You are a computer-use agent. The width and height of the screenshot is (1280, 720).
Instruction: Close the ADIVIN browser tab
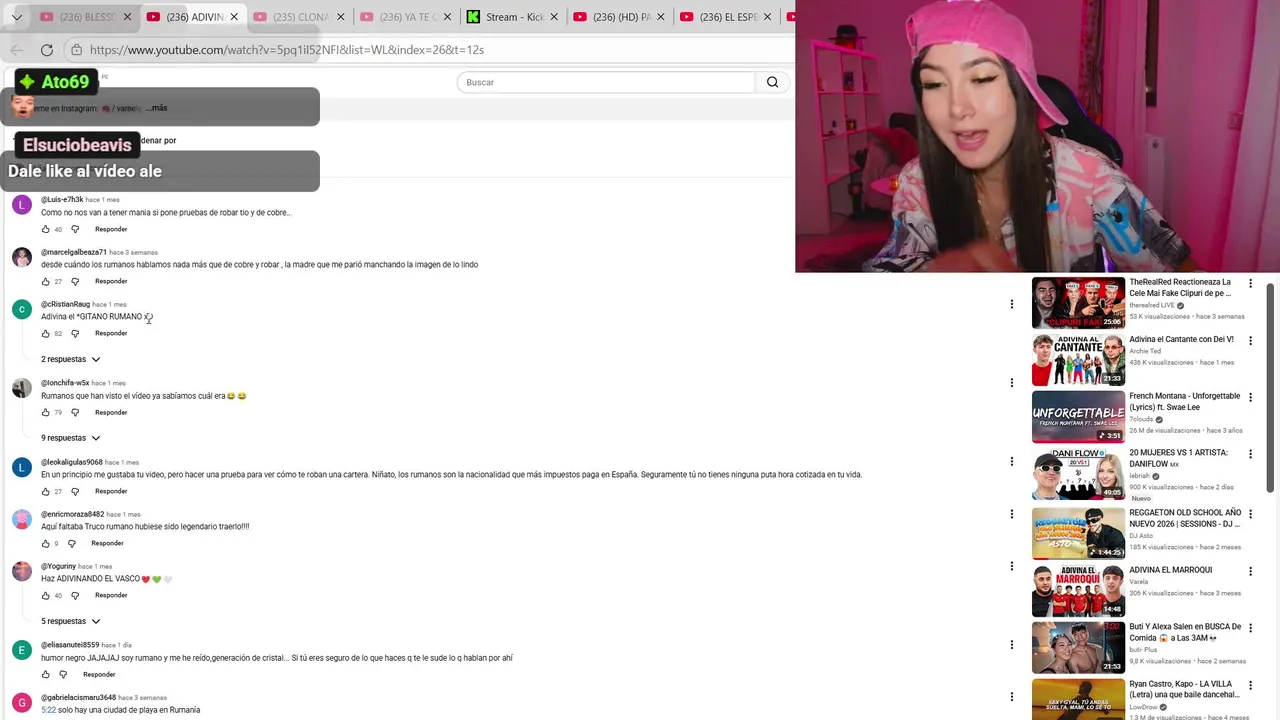click(x=234, y=17)
